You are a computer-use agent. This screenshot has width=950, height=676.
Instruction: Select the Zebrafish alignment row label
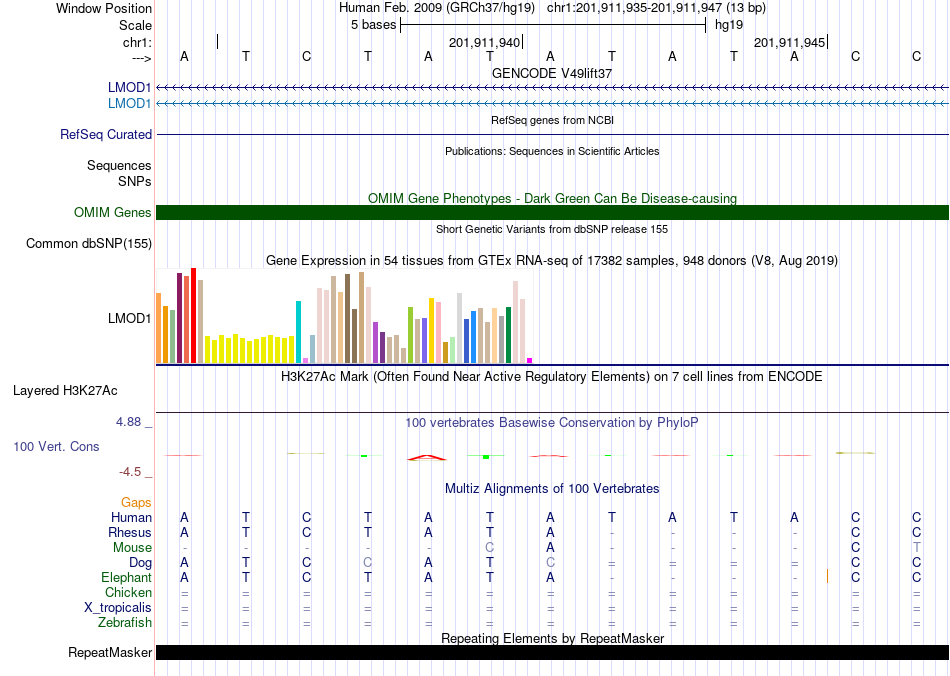coord(124,622)
